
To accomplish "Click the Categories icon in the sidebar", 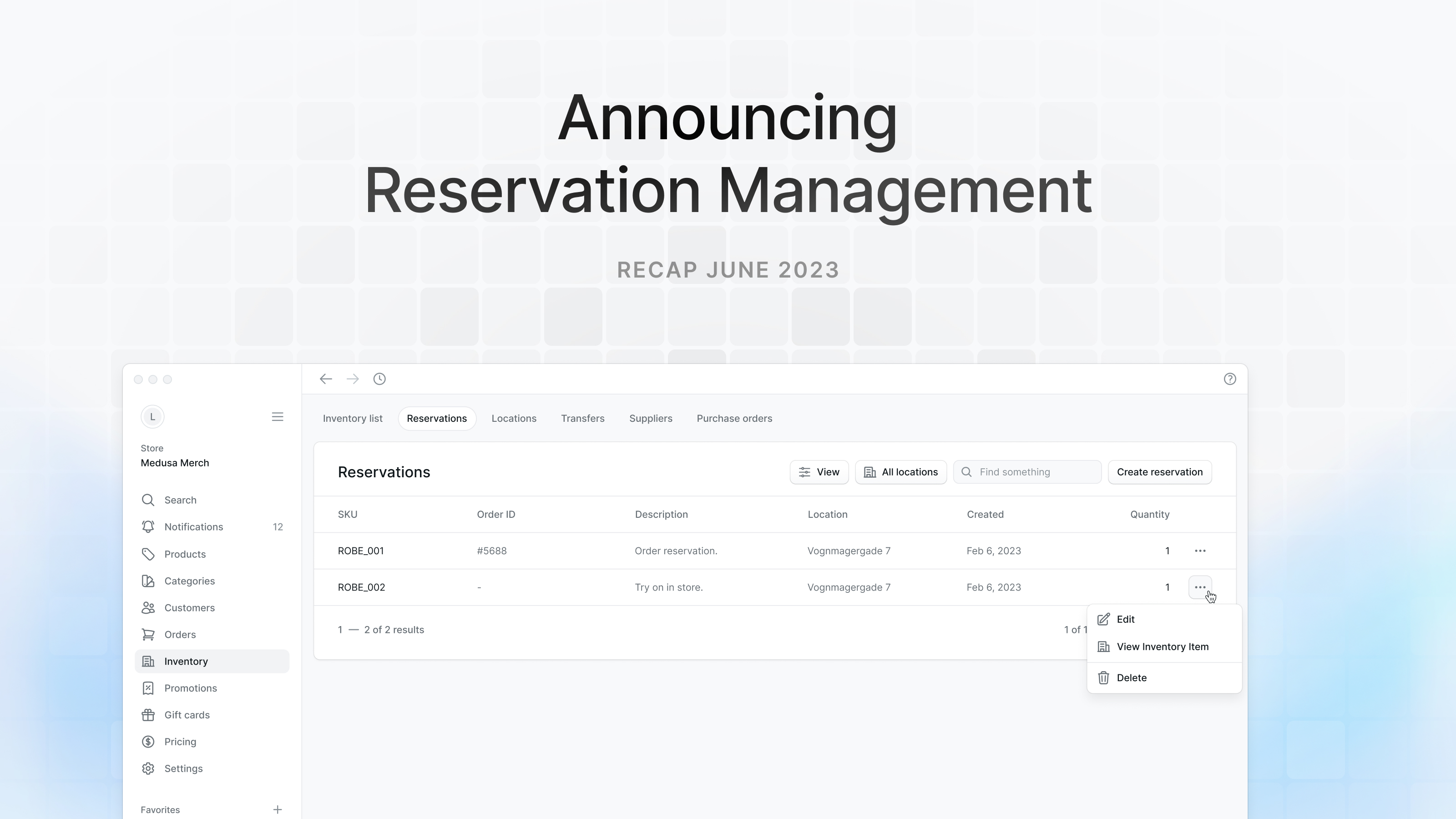I will 148,581.
